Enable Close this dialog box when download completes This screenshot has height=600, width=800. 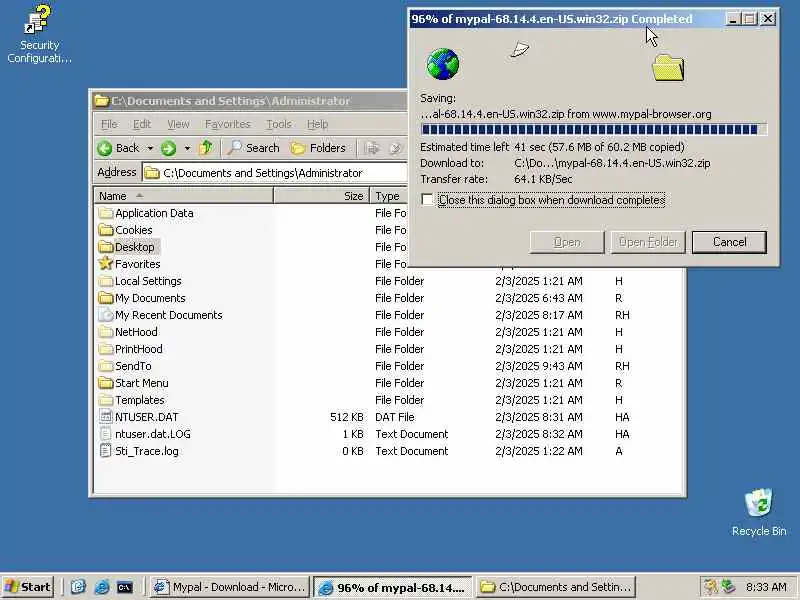pyautogui.click(x=428, y=199)
